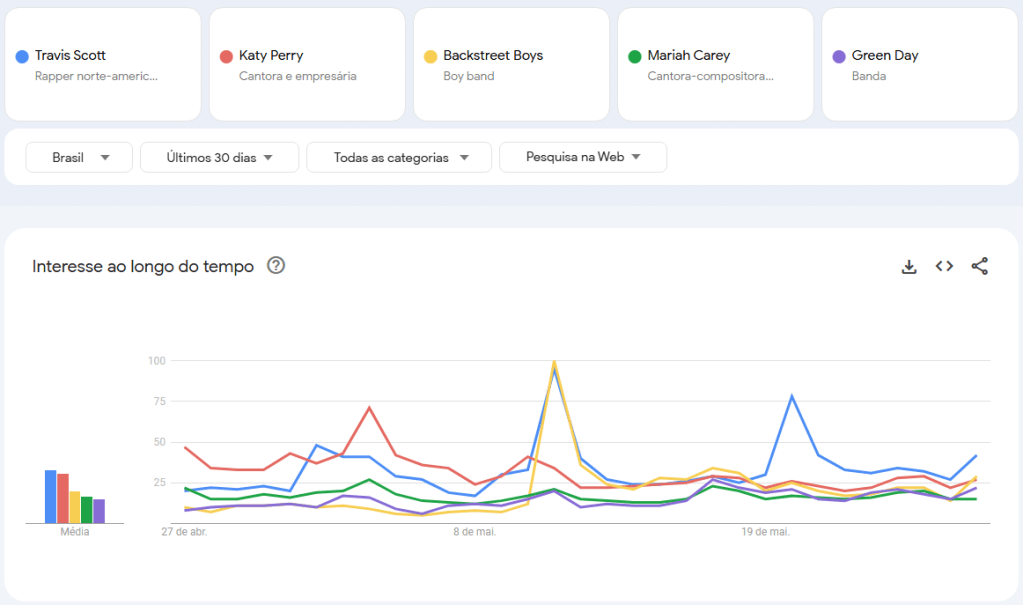
Task: Select the Katy Perry term card
Action: (x=307, y=65)
